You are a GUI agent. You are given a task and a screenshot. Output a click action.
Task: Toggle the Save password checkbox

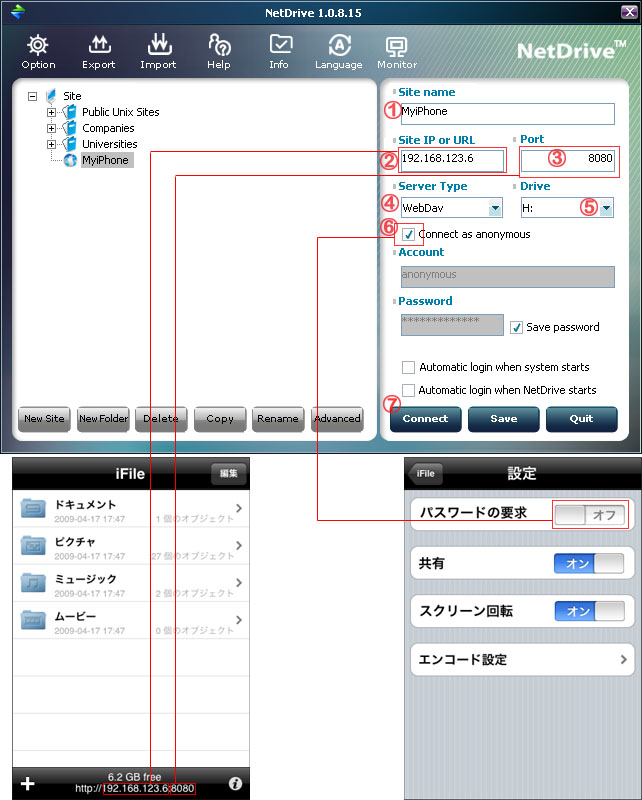(516, 328)
